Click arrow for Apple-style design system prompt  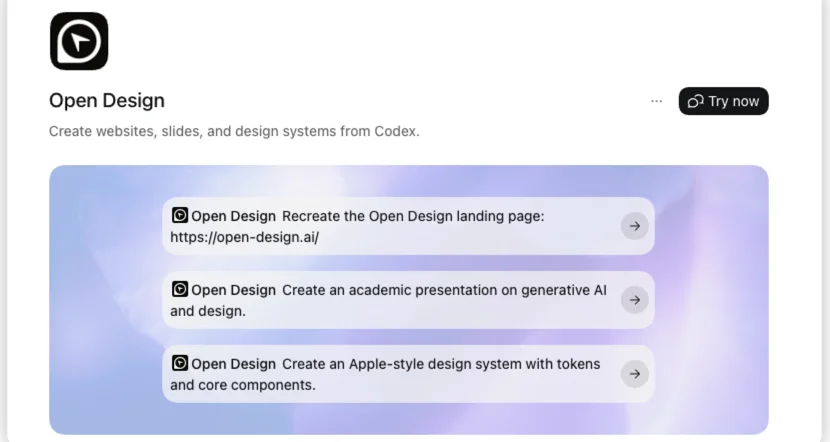point(635,374)
